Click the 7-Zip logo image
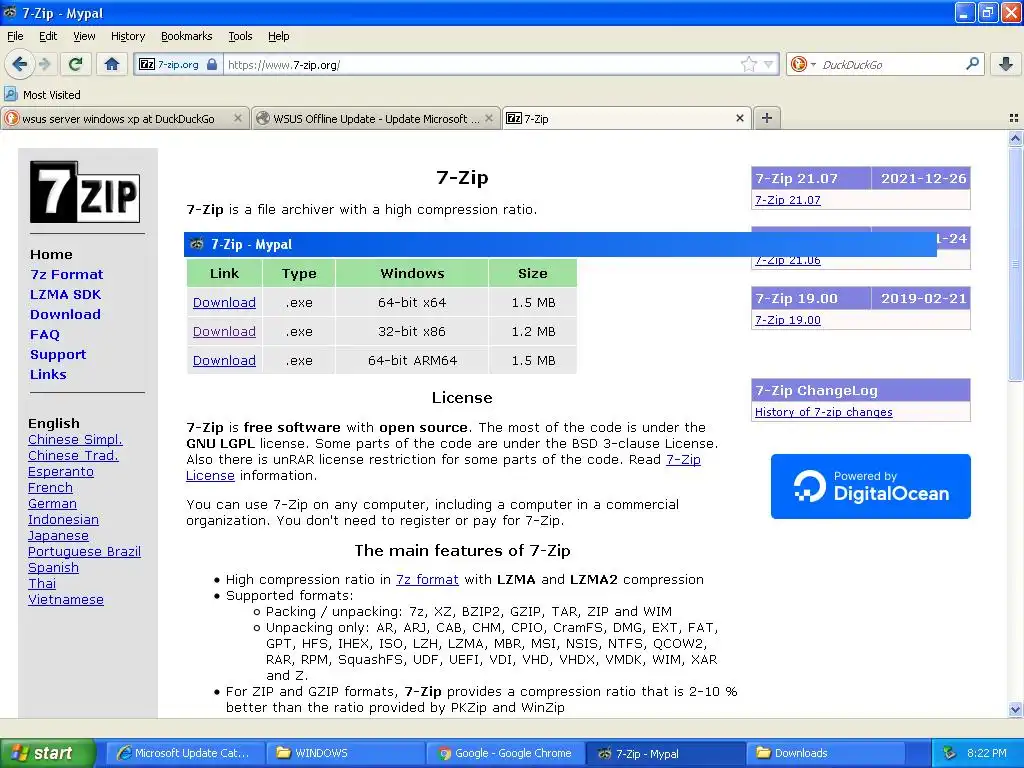This screenshot has width=1024, height=768. tap(85, 192)
